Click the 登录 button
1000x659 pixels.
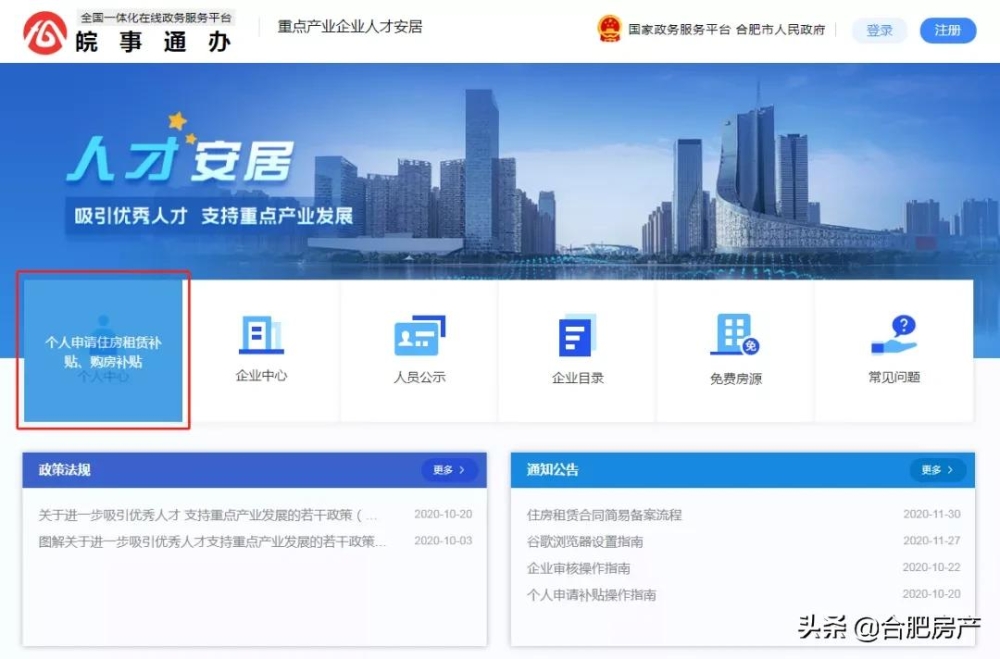[x=879, y=30]
